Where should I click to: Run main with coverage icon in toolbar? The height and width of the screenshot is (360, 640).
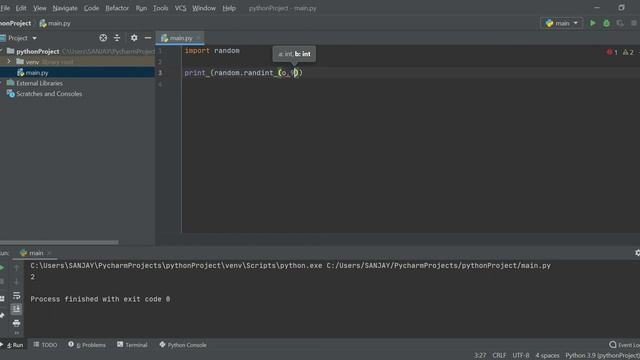[x=620, y=23]
